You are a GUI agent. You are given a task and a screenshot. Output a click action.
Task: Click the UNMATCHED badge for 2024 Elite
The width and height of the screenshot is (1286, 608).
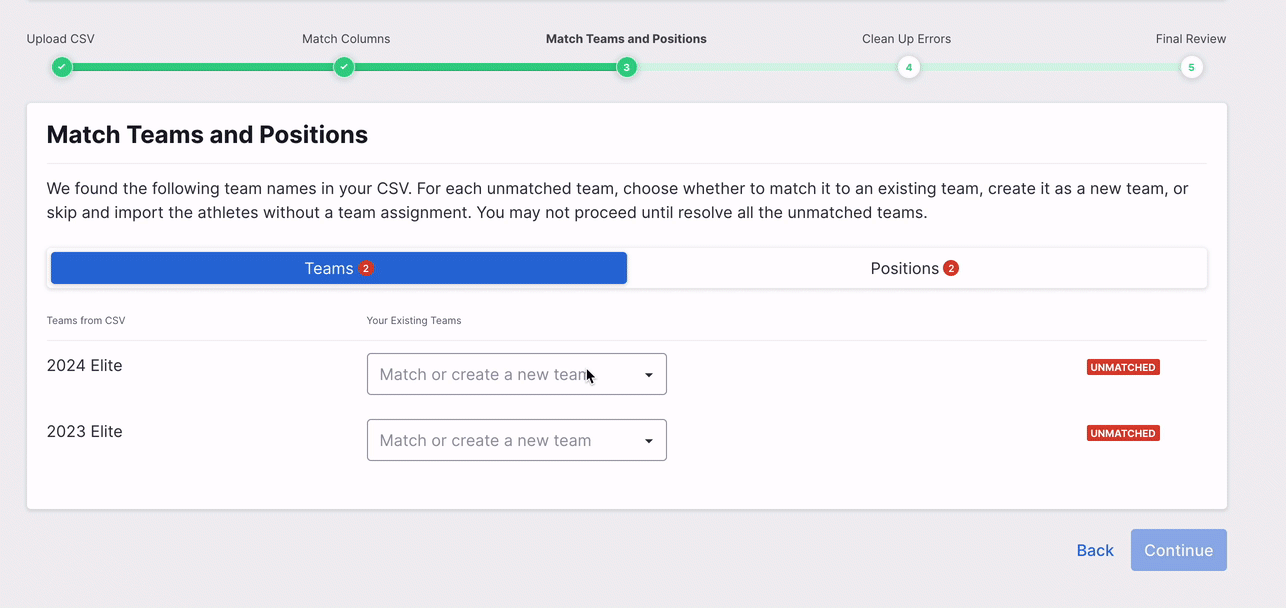tap(1122, 367)
